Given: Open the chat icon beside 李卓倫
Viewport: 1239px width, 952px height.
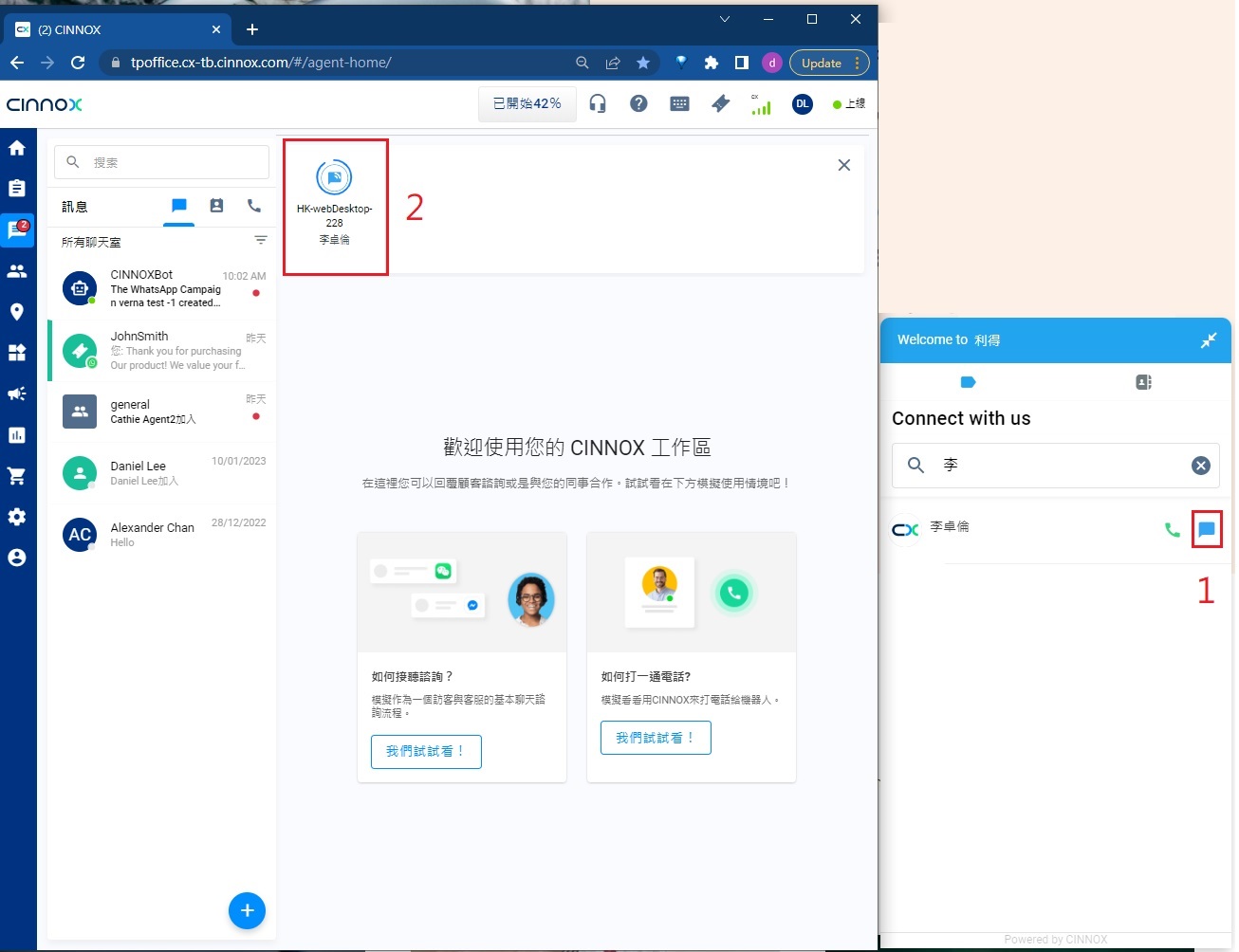Looking at the screenshot, I should point(1207,529).
